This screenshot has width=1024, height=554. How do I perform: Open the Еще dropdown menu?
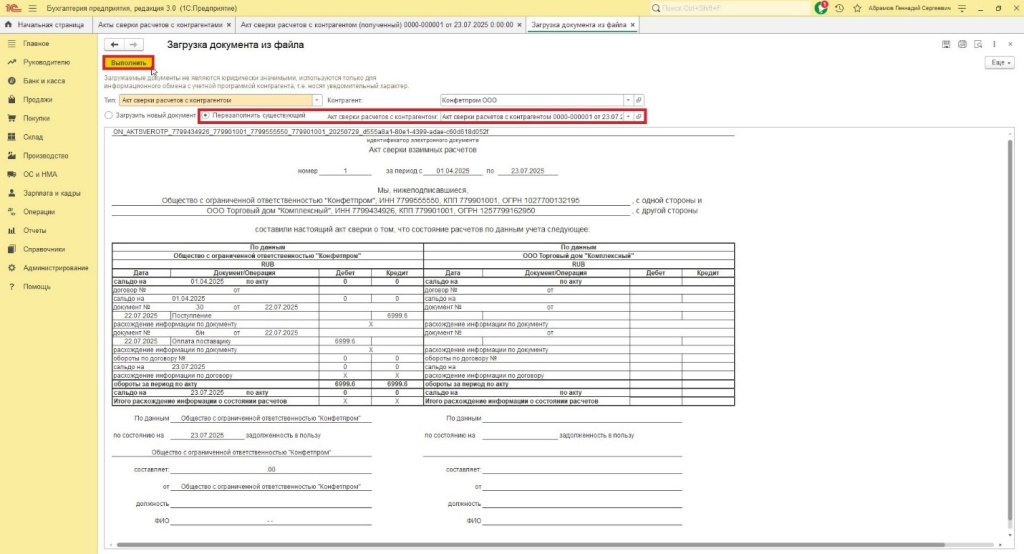click(x=999, y=62)
